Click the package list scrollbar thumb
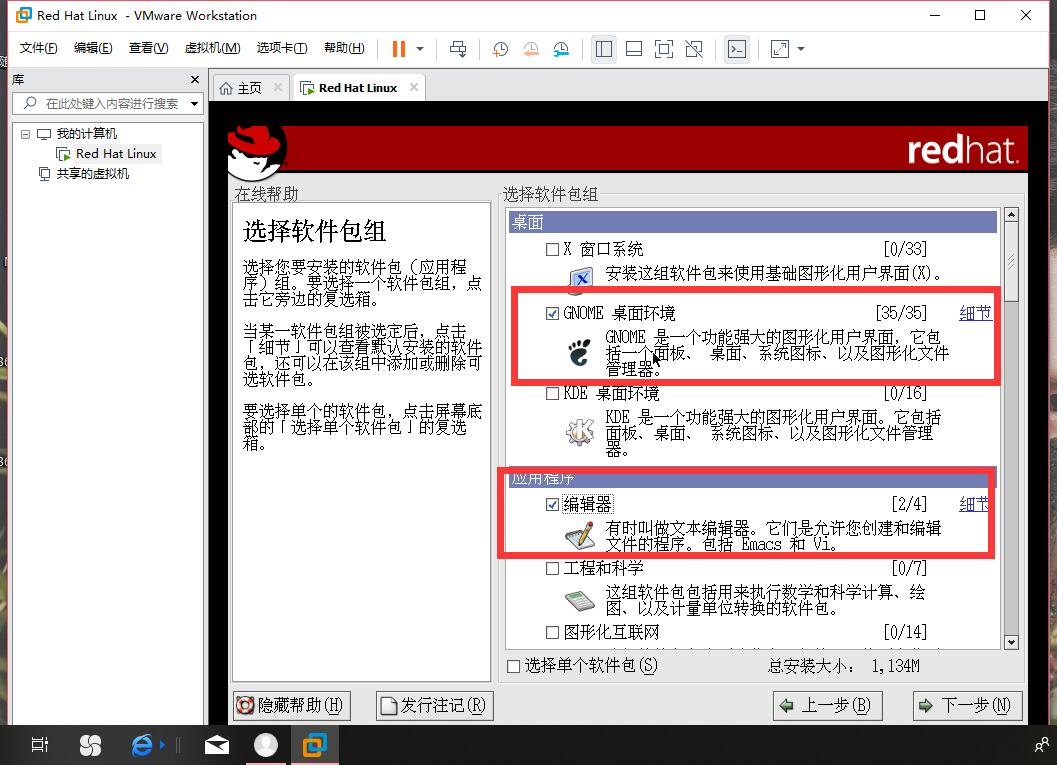This screenshot has width=1057, height=765. tap(1011, 262)
